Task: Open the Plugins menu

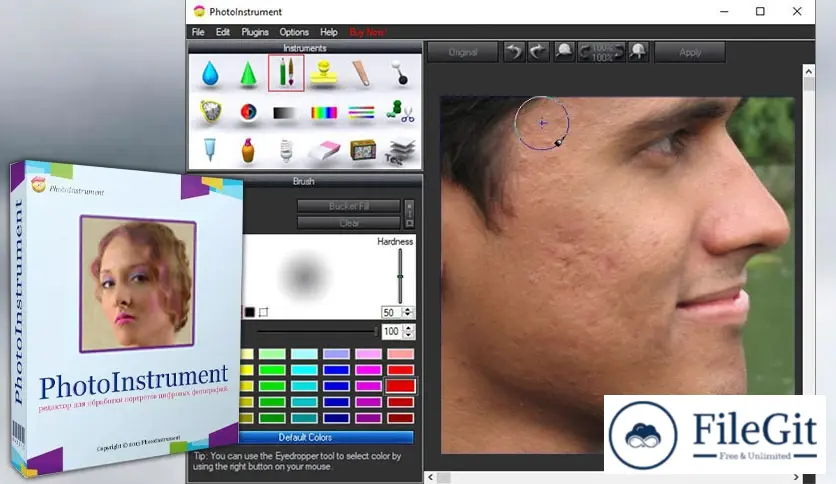Action: coord(255,32)
